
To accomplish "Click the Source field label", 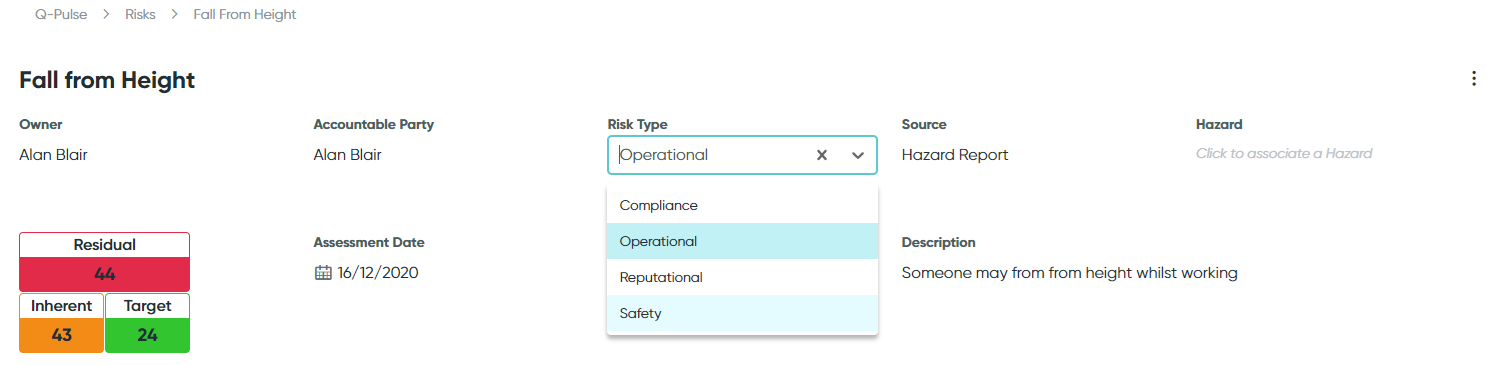I will pos(924,125).
